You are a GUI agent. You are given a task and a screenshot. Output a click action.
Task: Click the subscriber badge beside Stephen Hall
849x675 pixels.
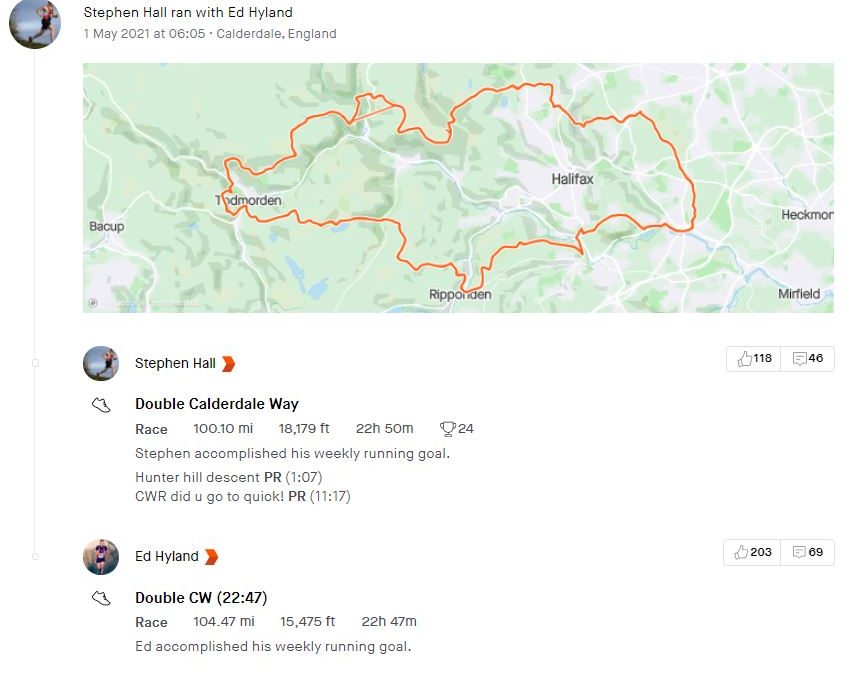click(228, 364)
